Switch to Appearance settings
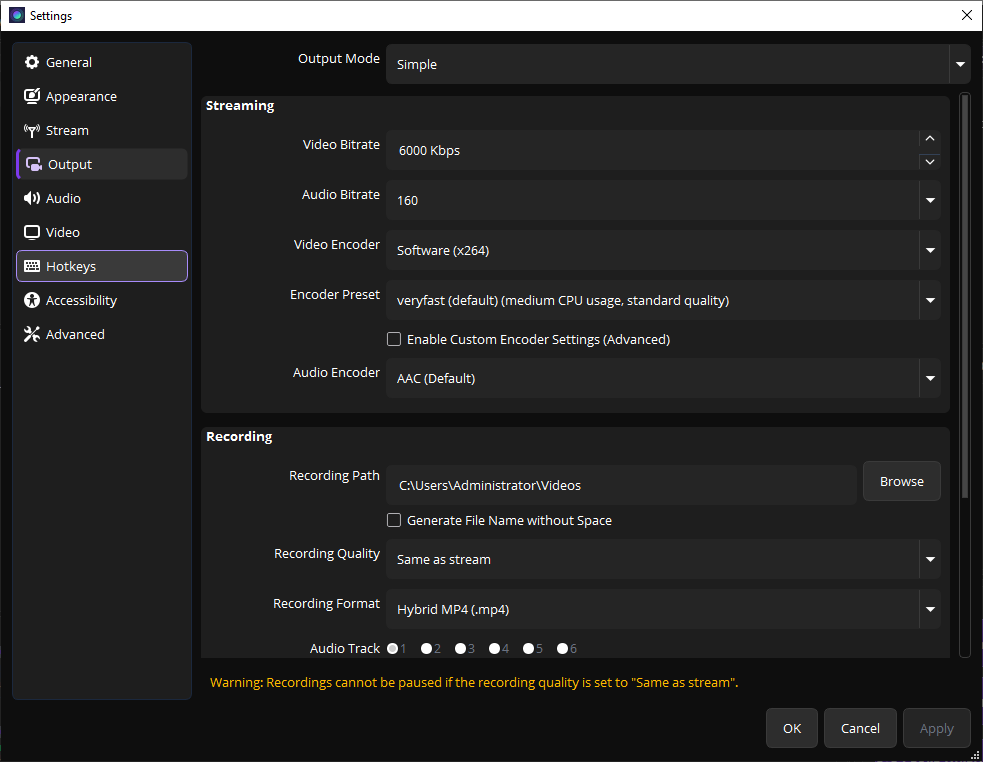This screenshot has height=762, width=983. coord(102,96)
